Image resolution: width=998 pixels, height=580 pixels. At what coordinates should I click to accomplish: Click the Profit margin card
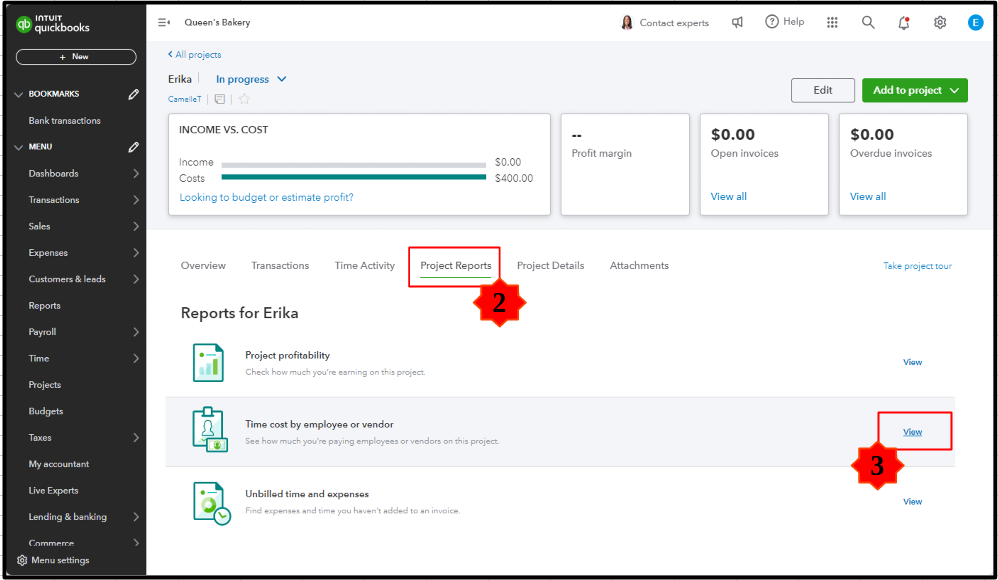[625, 164]
